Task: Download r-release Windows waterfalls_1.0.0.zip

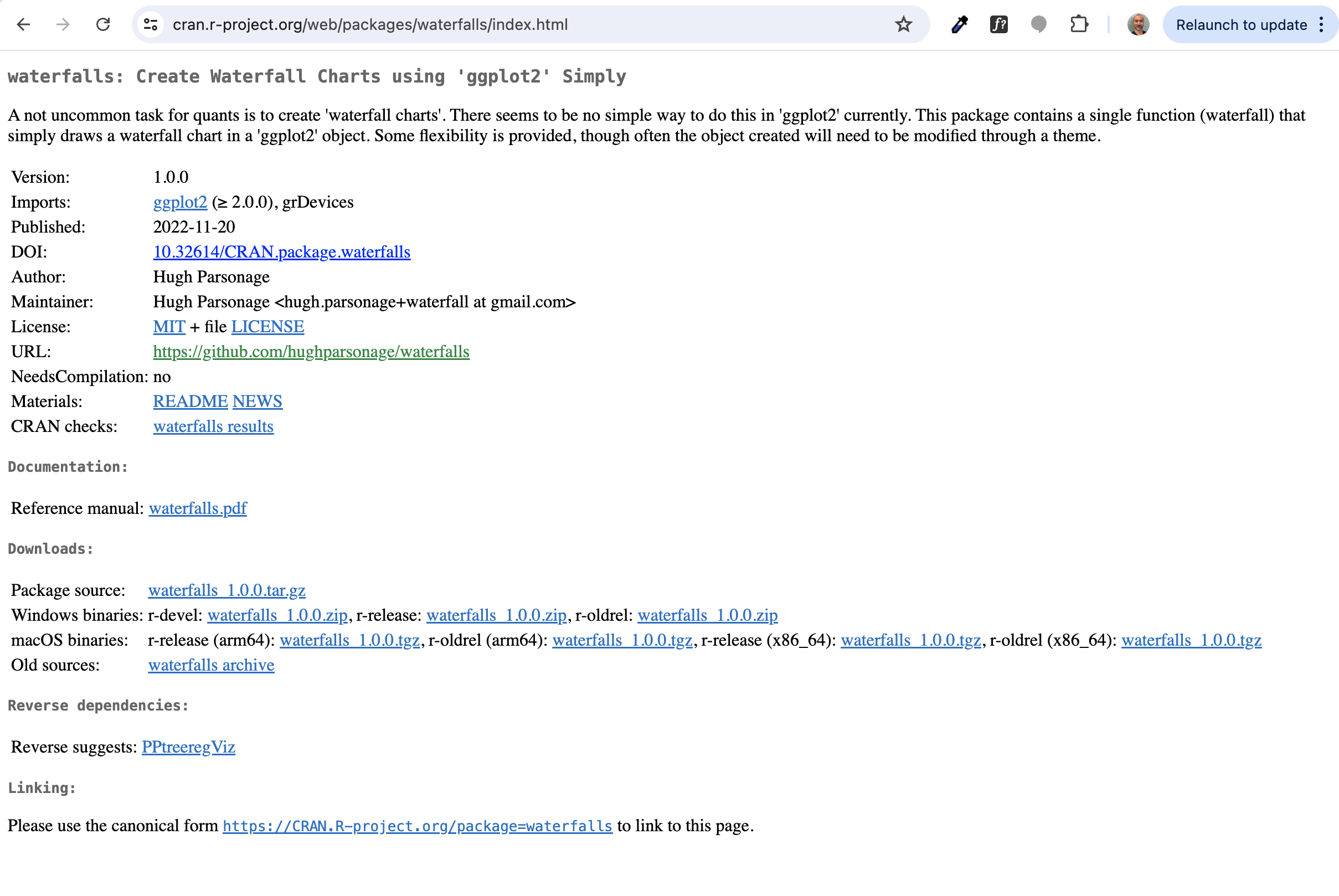Action: [x=496, y=615]
